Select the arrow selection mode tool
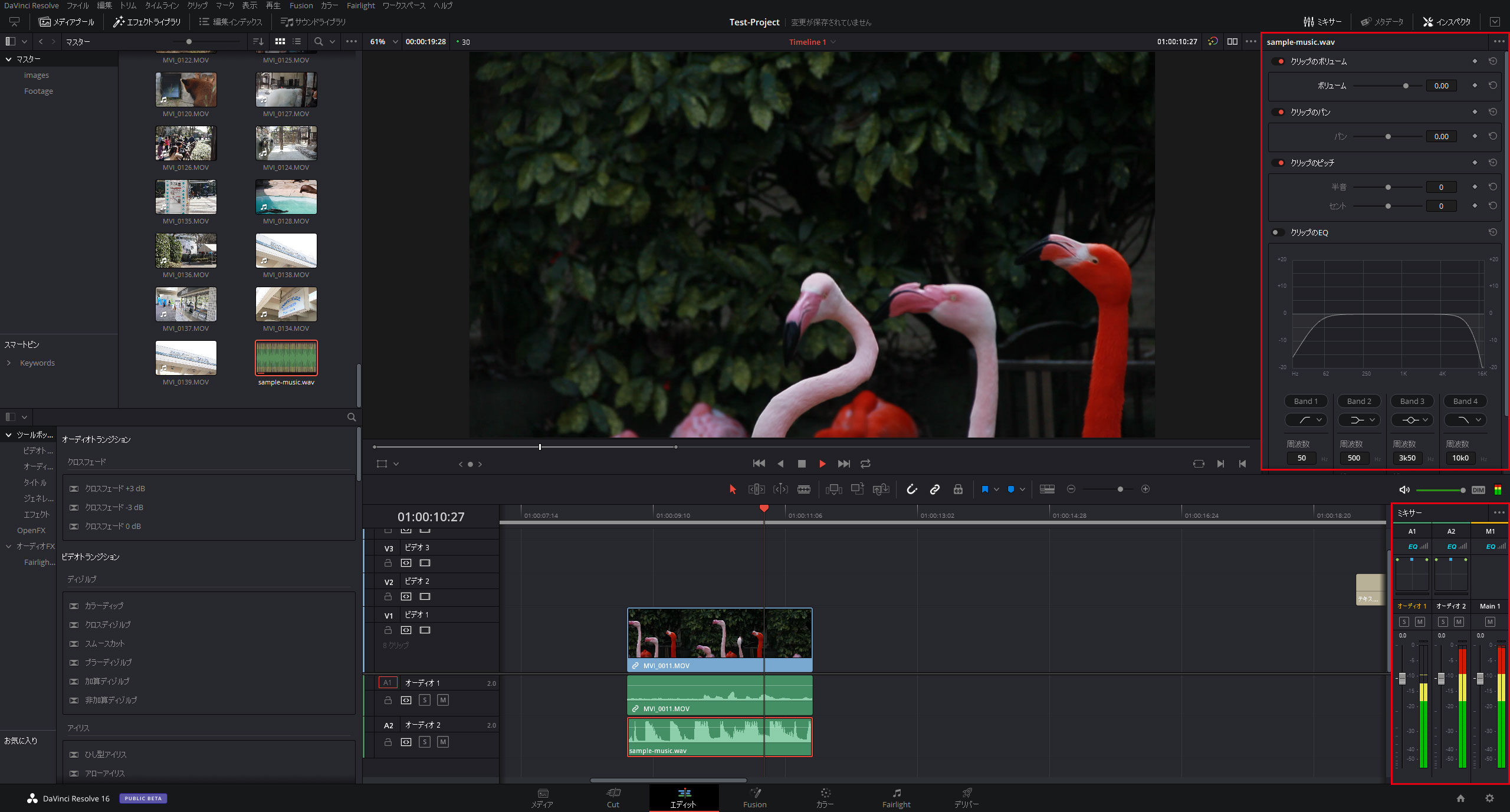The image size is (1510, 812). (x=733, y=489)
